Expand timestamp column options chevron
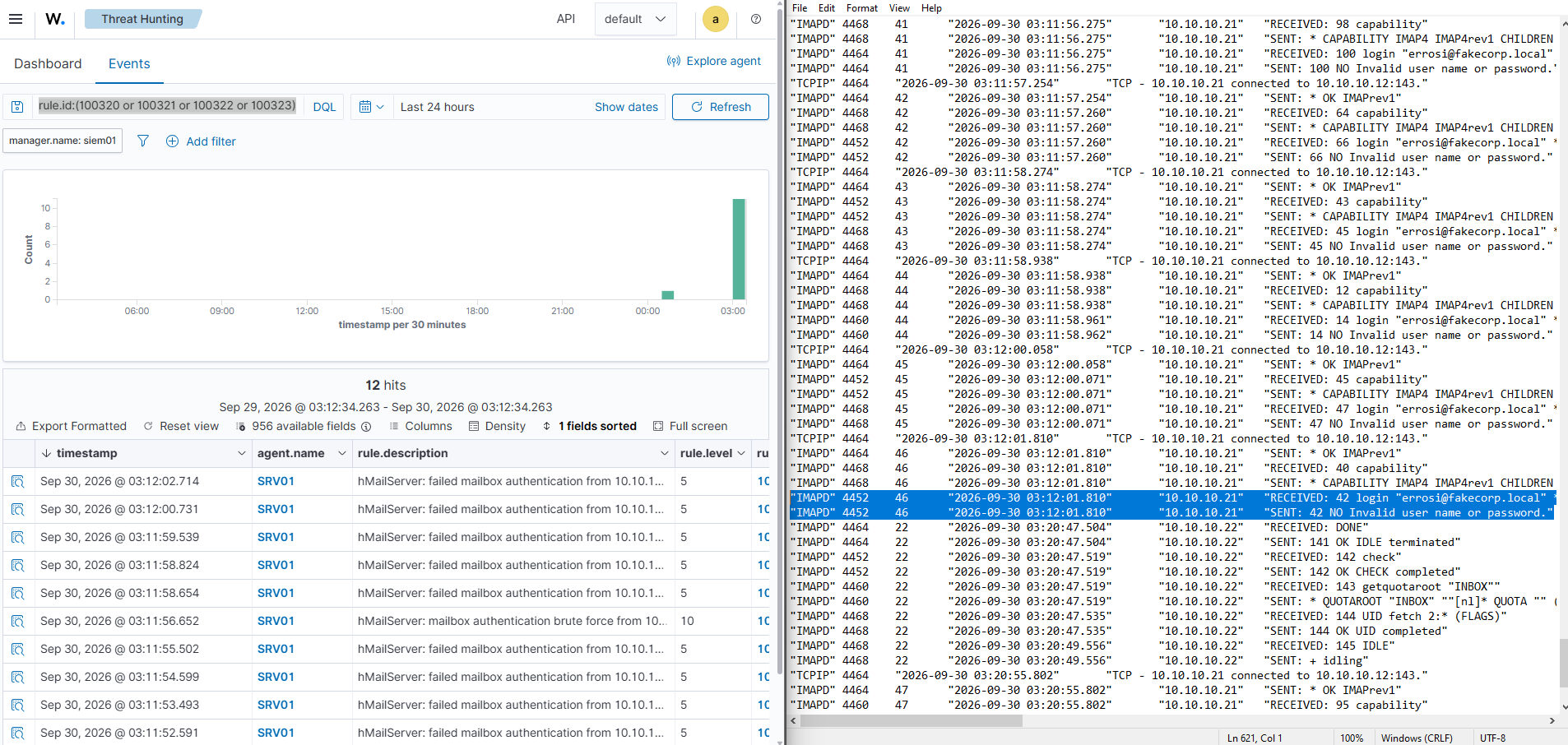 click(x=242, y=453)
